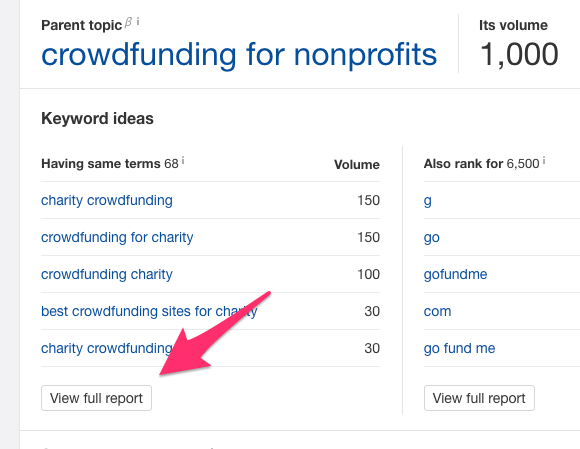
Task: Click the Also rank for heading
Action: (x=463, y=163)
